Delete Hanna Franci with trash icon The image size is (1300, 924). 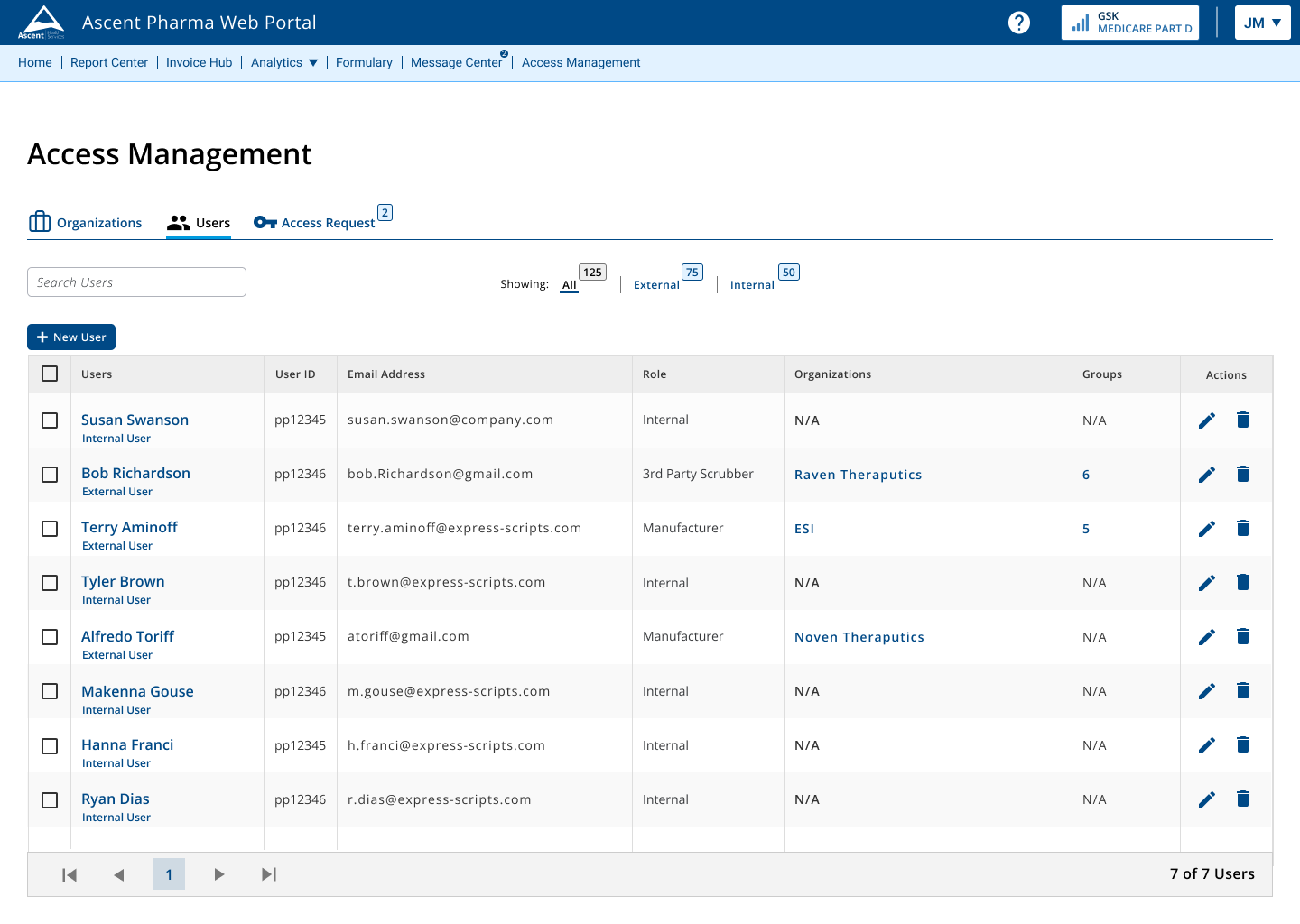pyautogui.click(x=1243, y=744)
